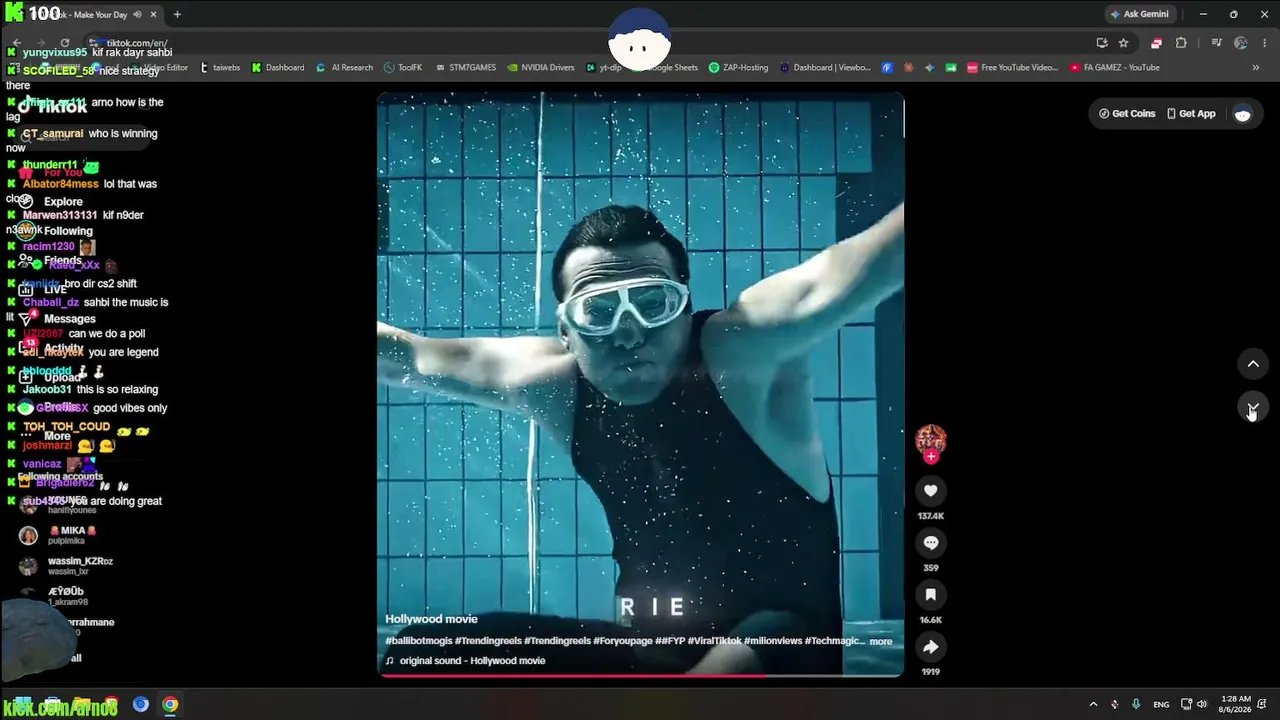Open volume control in the system tray
Screen dimensions: 1280x720
(1202, 704)
